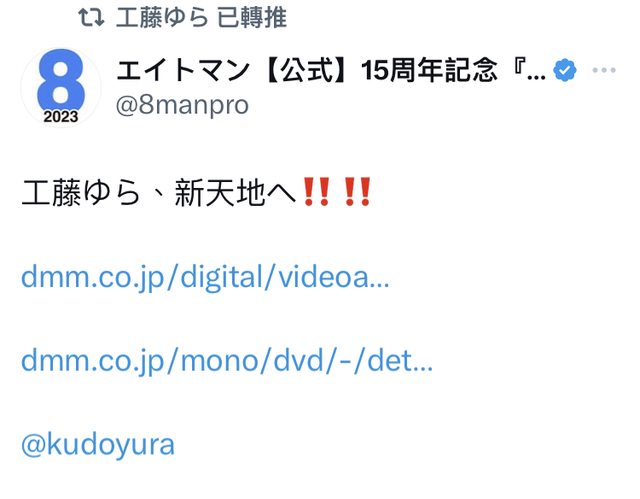
Task: Open 工藤ゆら in the retweet header
Action: pos(162,18)
